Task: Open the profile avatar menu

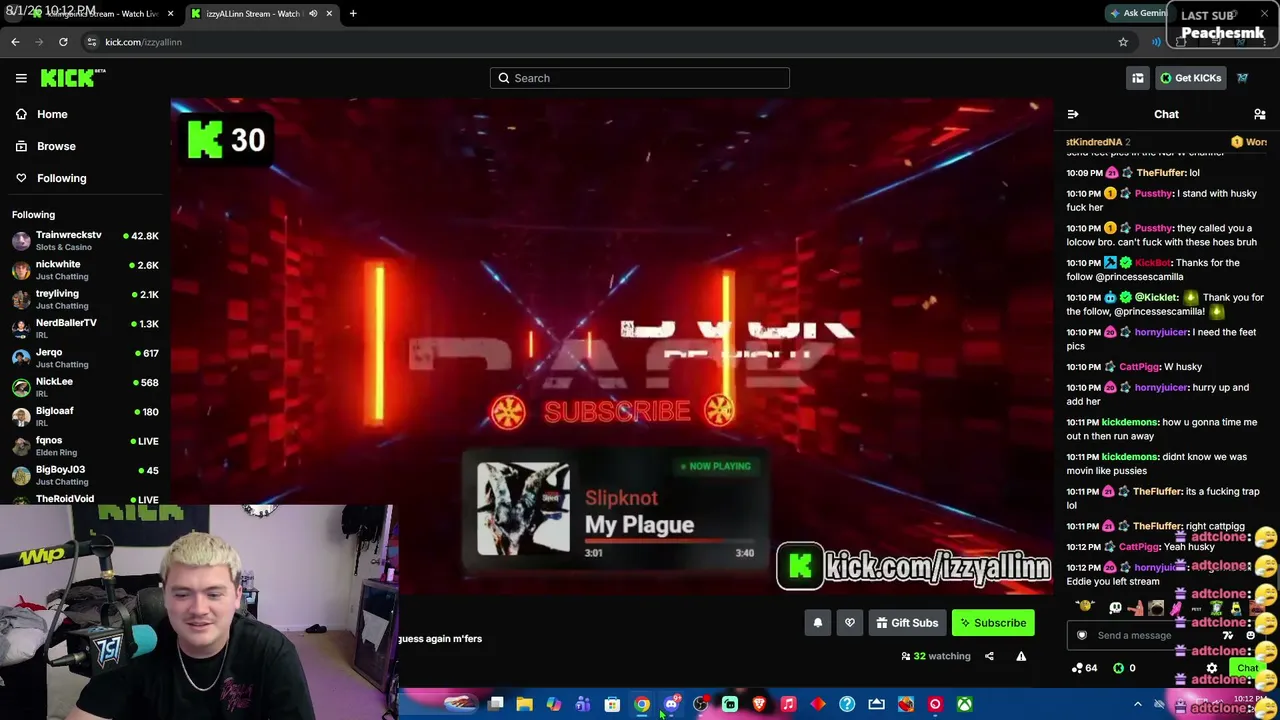Action: pos(1243,78)
